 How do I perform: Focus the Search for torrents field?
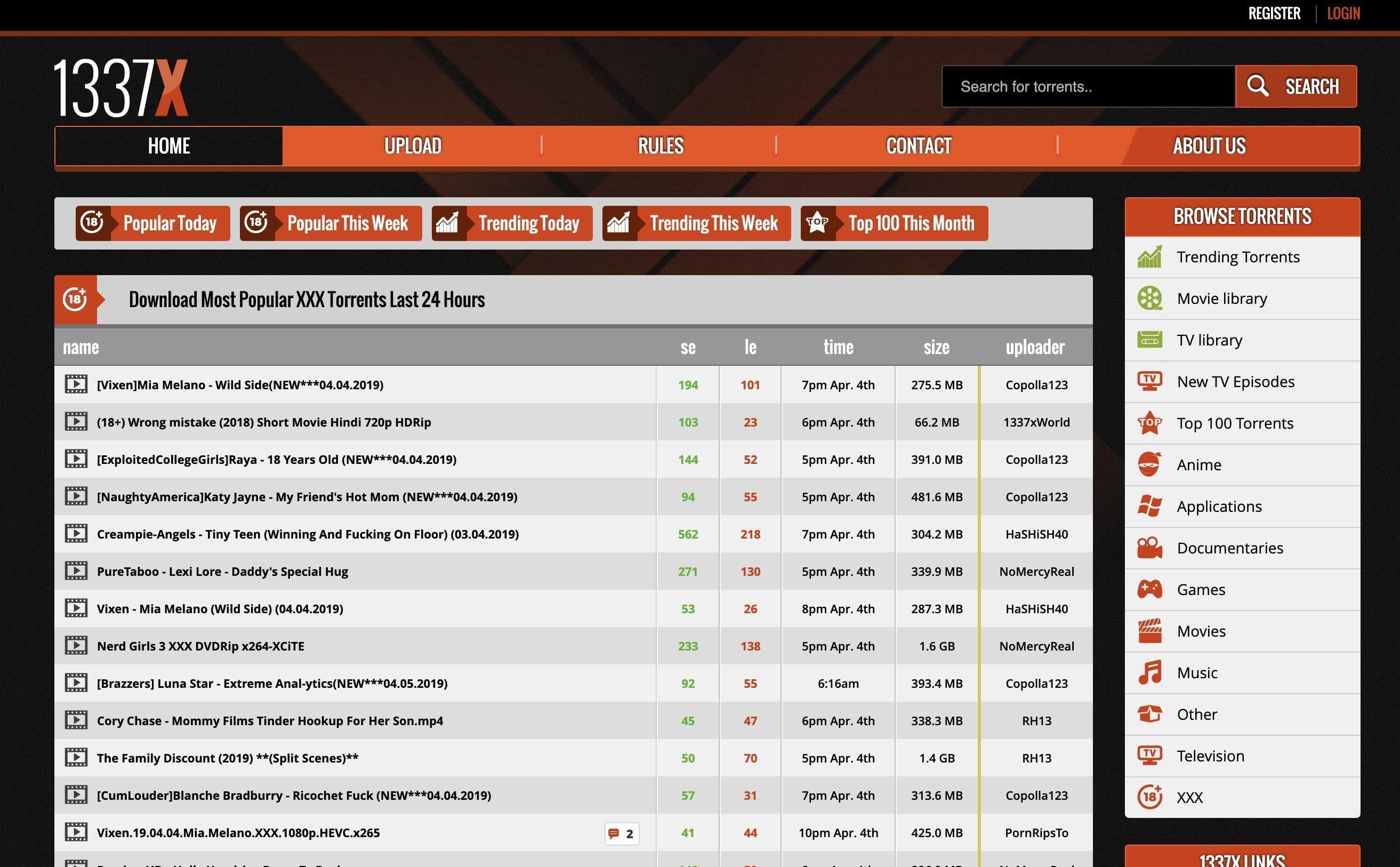[1088, 86]
